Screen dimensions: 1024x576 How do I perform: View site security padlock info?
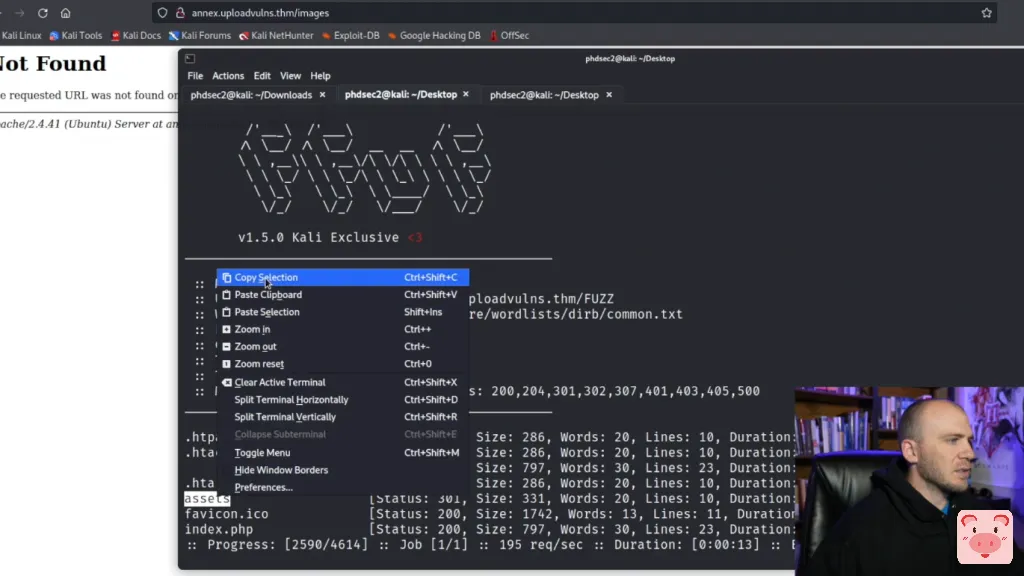tap(180, 13)
